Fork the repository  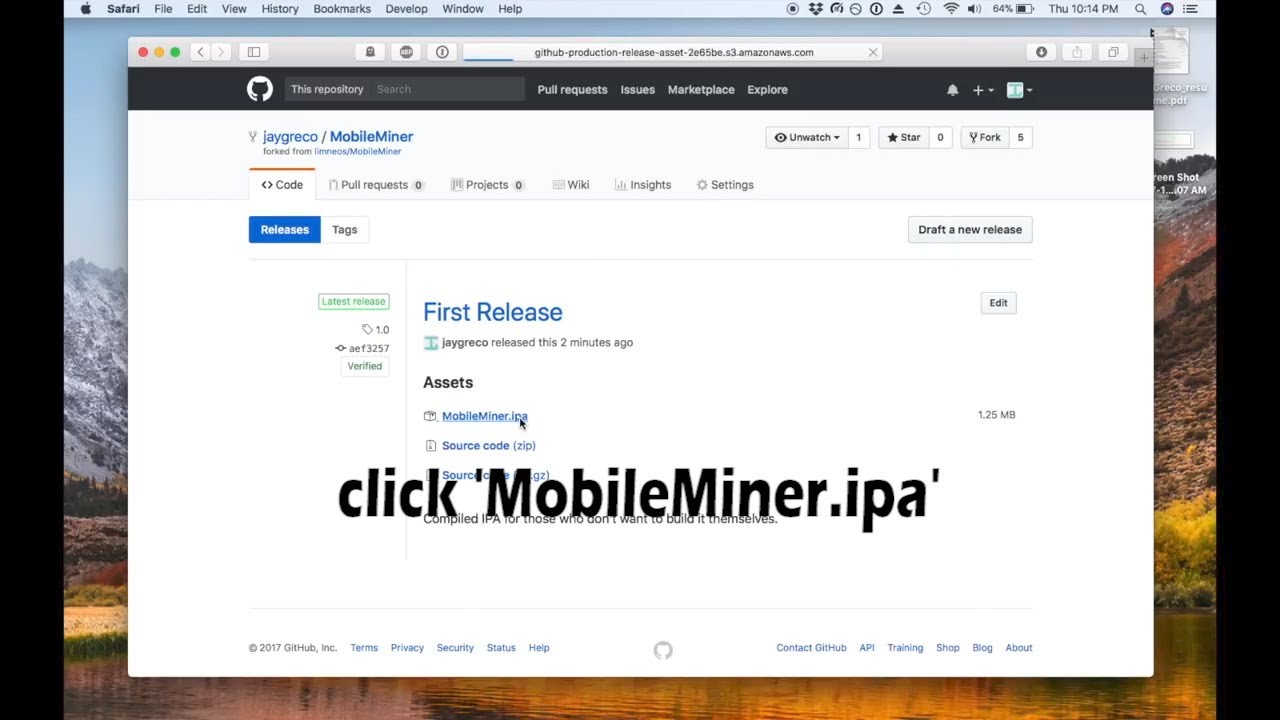coord(985,138)
